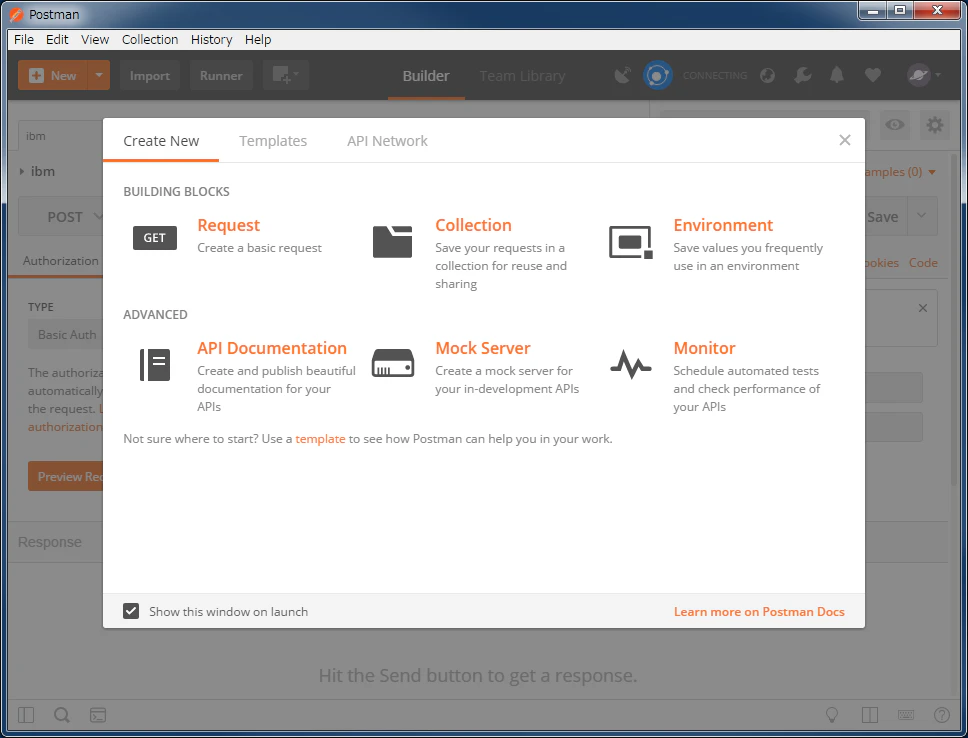Open the View menu
Image resolution: width=968 pixels, height=738 pixels.
click(x=95, y=40)
